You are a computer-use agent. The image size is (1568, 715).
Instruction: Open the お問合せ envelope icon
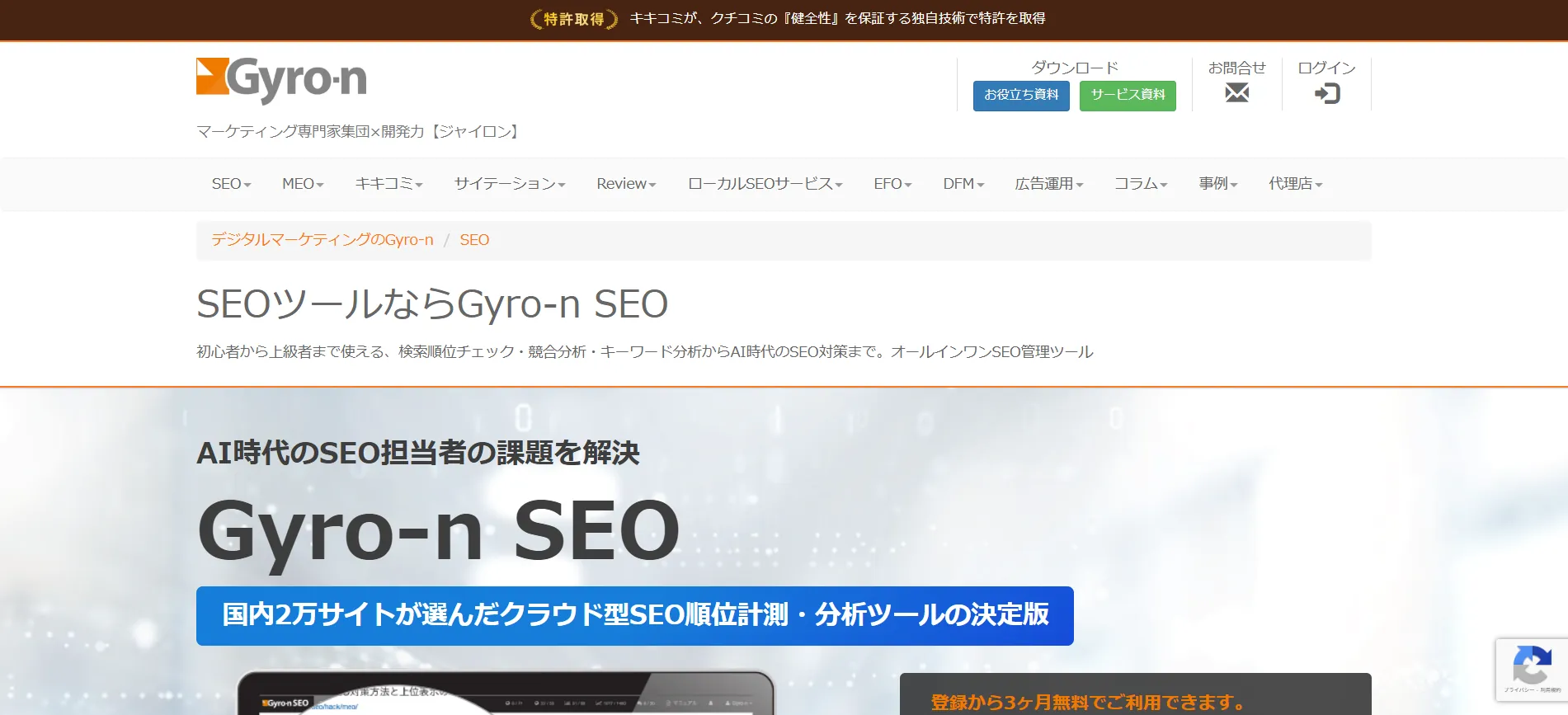pyautogui.click(x=1236, y=92)
